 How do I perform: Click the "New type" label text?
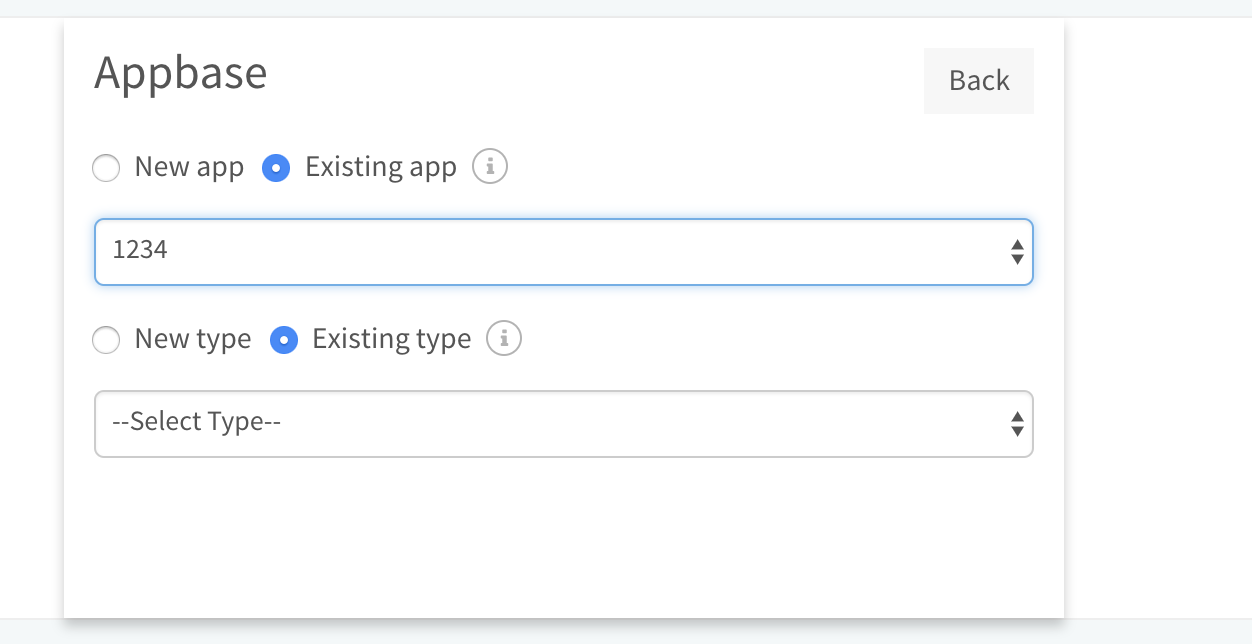(192, 339)
